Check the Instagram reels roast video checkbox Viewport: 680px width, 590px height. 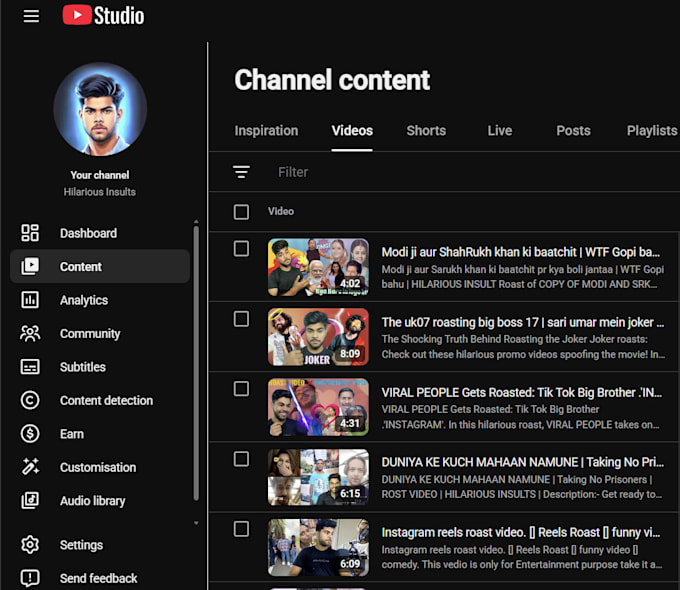click(241, 529)
